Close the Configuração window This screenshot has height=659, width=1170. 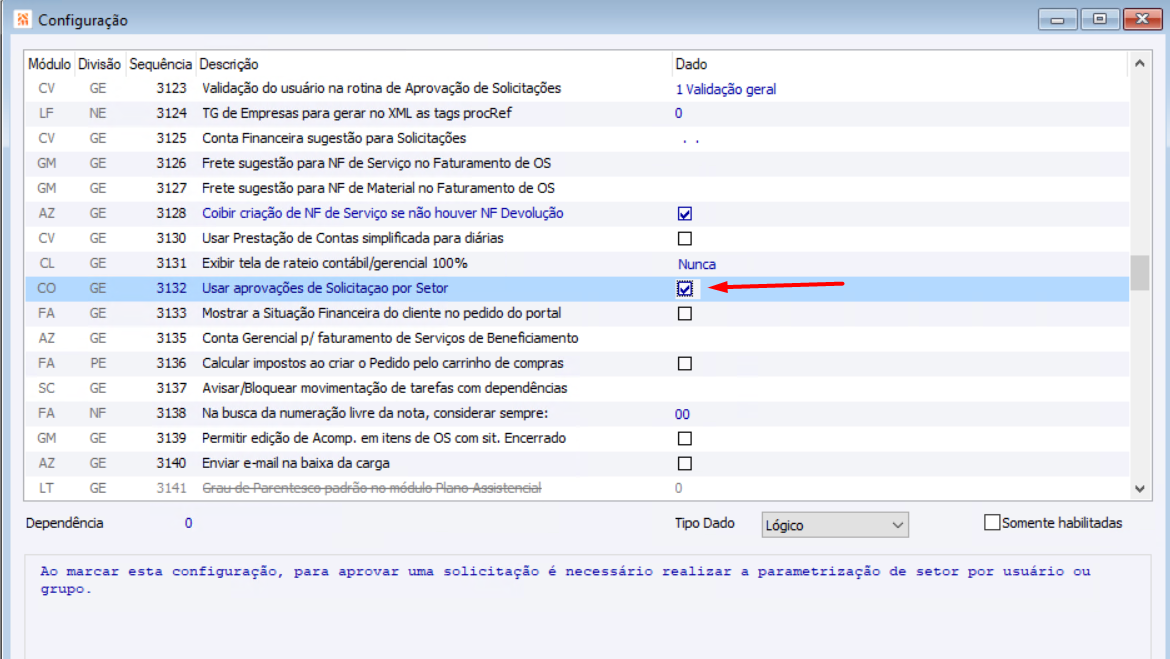click(1142, 19)
